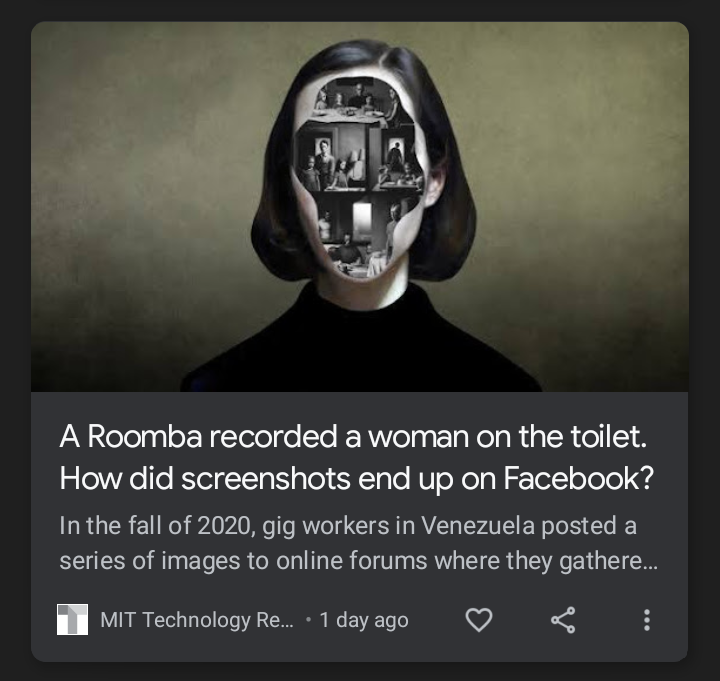The width and height of the screenshot is (720, 681).
Task: Click the '1 day ago' timestamp
Action: [x=364, y=620]
